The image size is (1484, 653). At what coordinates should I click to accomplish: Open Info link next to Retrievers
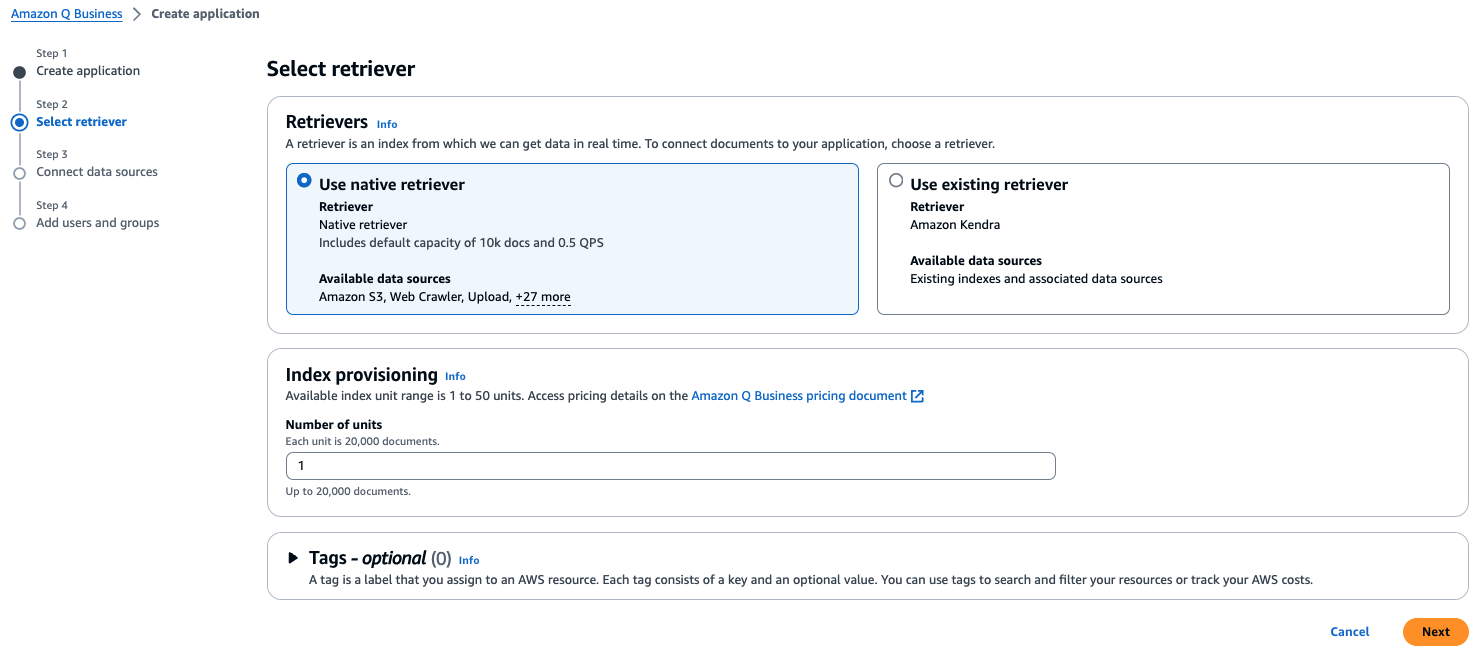(x=387, y=124)
